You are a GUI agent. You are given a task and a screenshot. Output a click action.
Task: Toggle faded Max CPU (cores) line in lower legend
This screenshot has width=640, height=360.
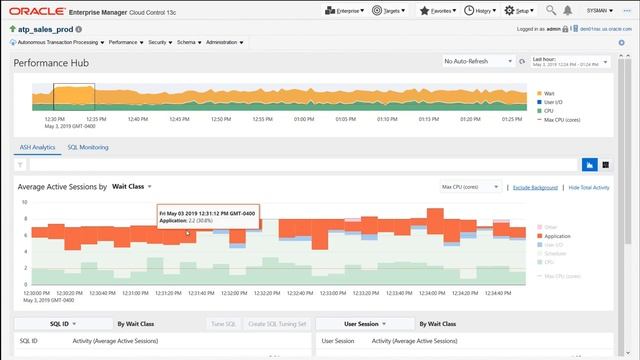pyautogui.click(x=558, y=276)
